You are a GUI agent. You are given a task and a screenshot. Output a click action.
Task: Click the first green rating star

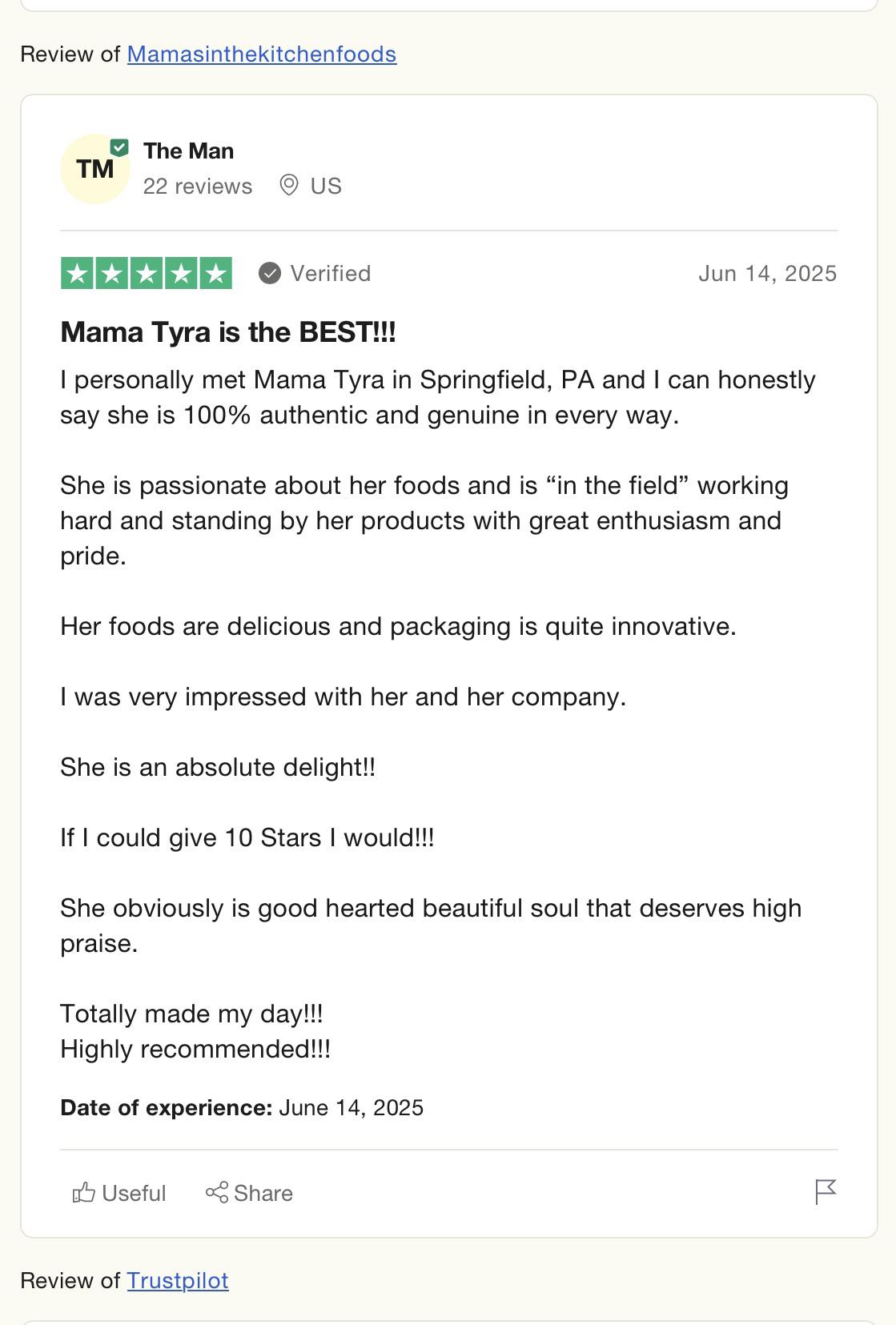tap(78, 274)
